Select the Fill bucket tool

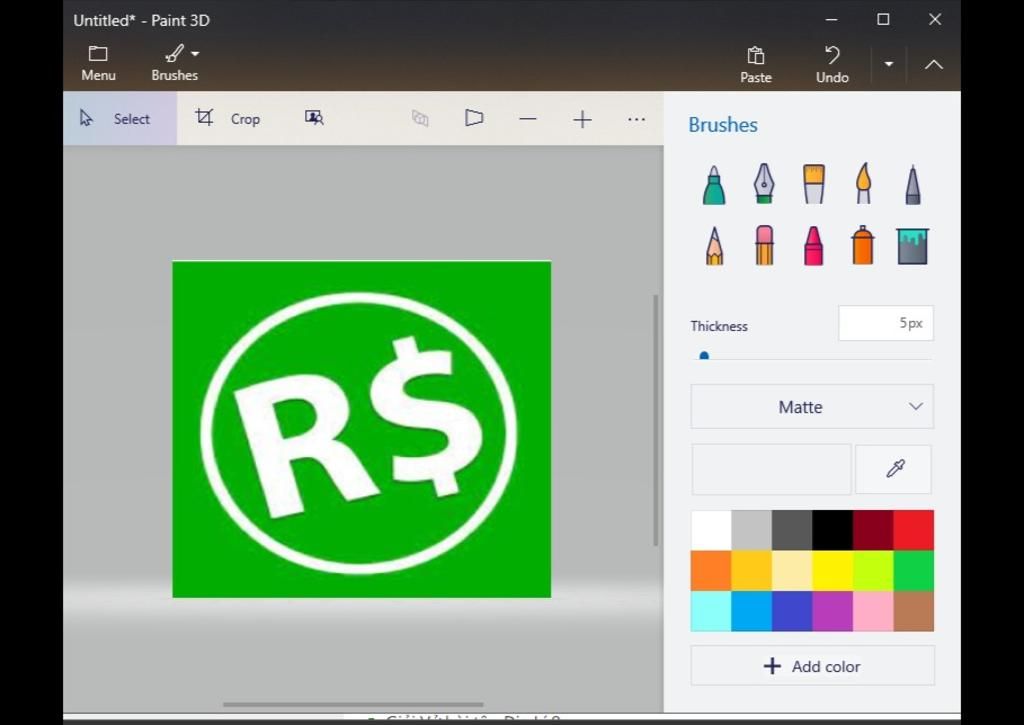pyautogui.click(x=912, y=246)
